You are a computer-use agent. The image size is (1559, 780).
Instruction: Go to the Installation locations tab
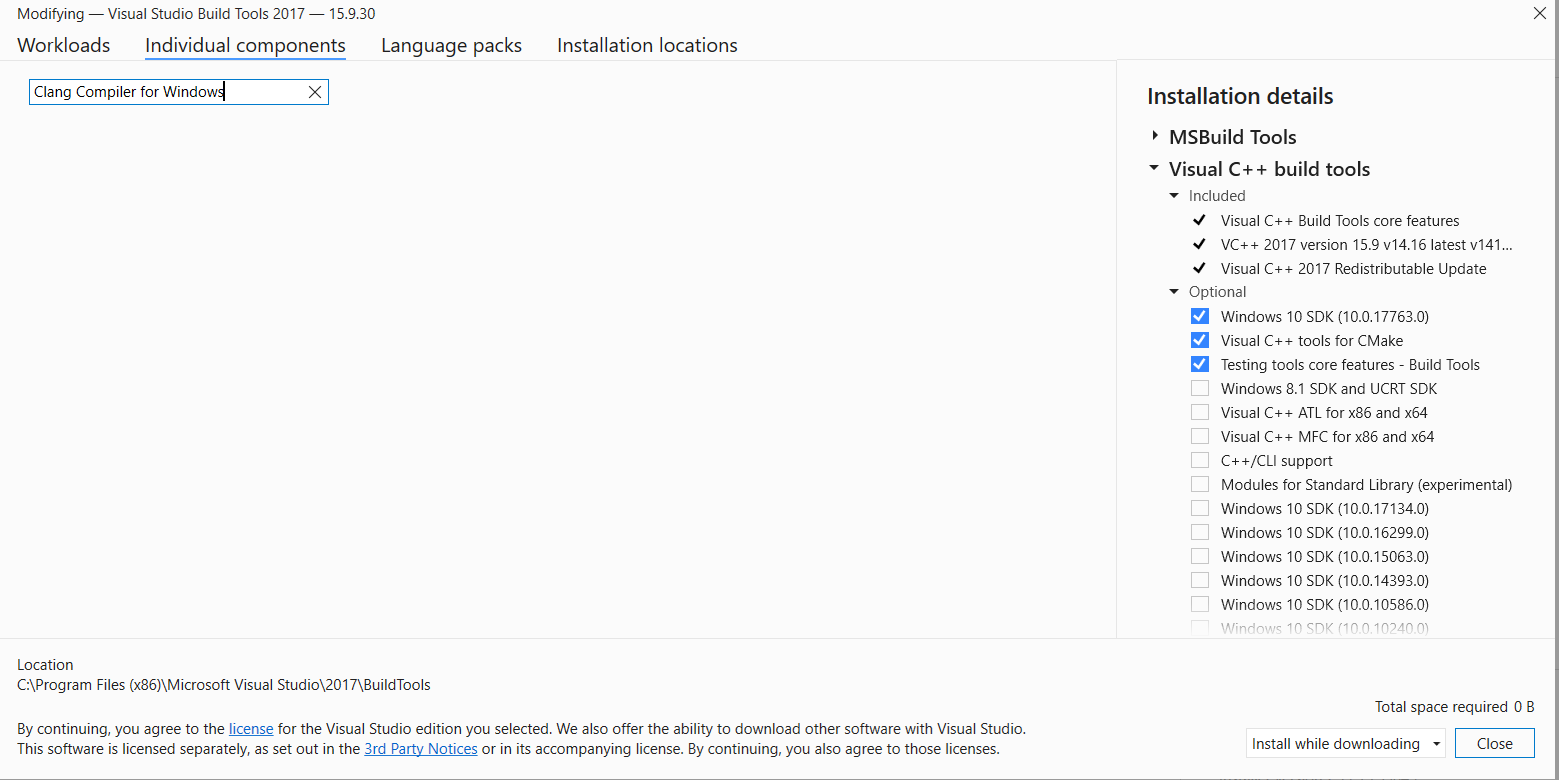tap(647, 45)
